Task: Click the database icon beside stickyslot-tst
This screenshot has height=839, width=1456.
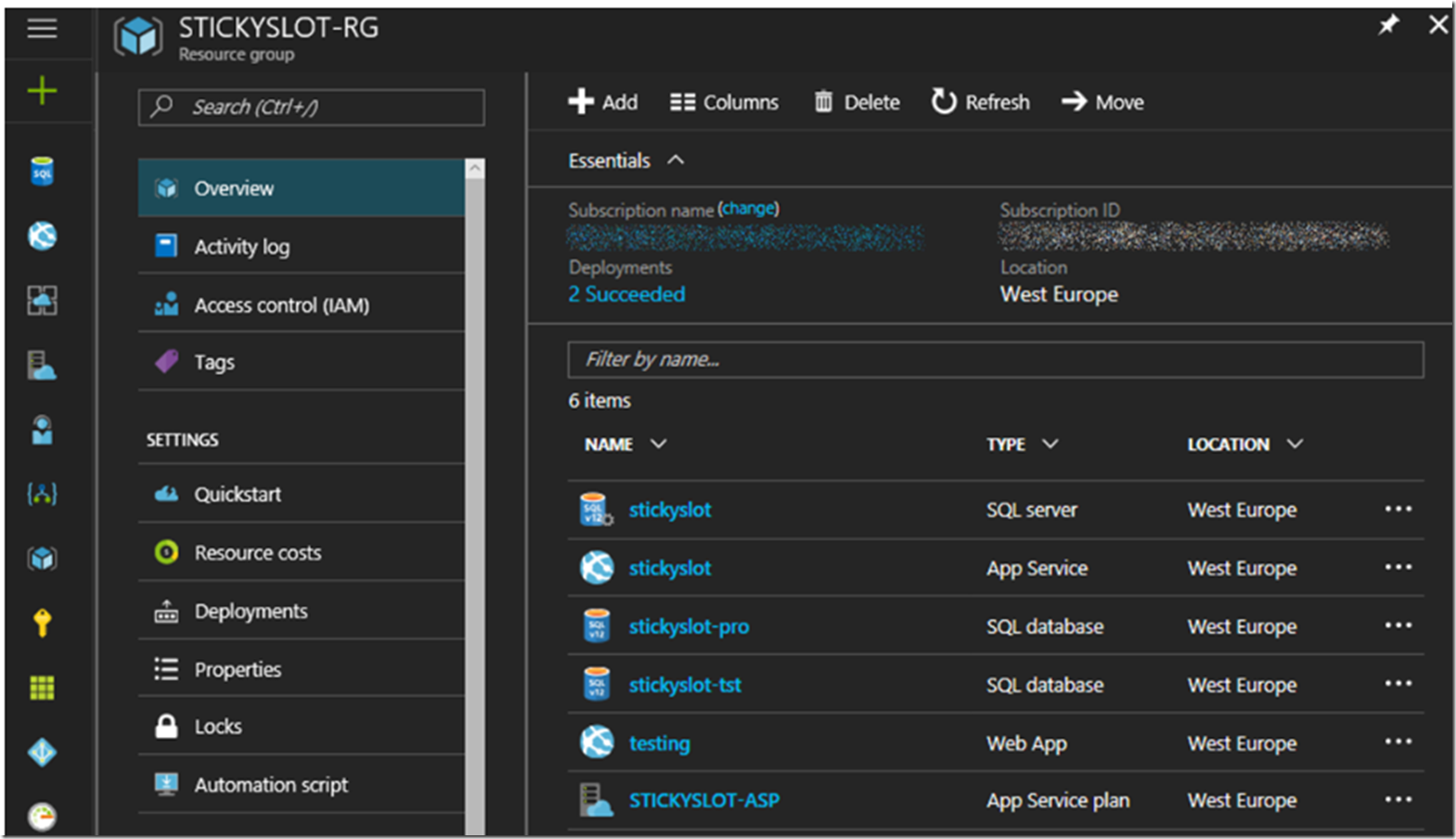Action: 597,684
